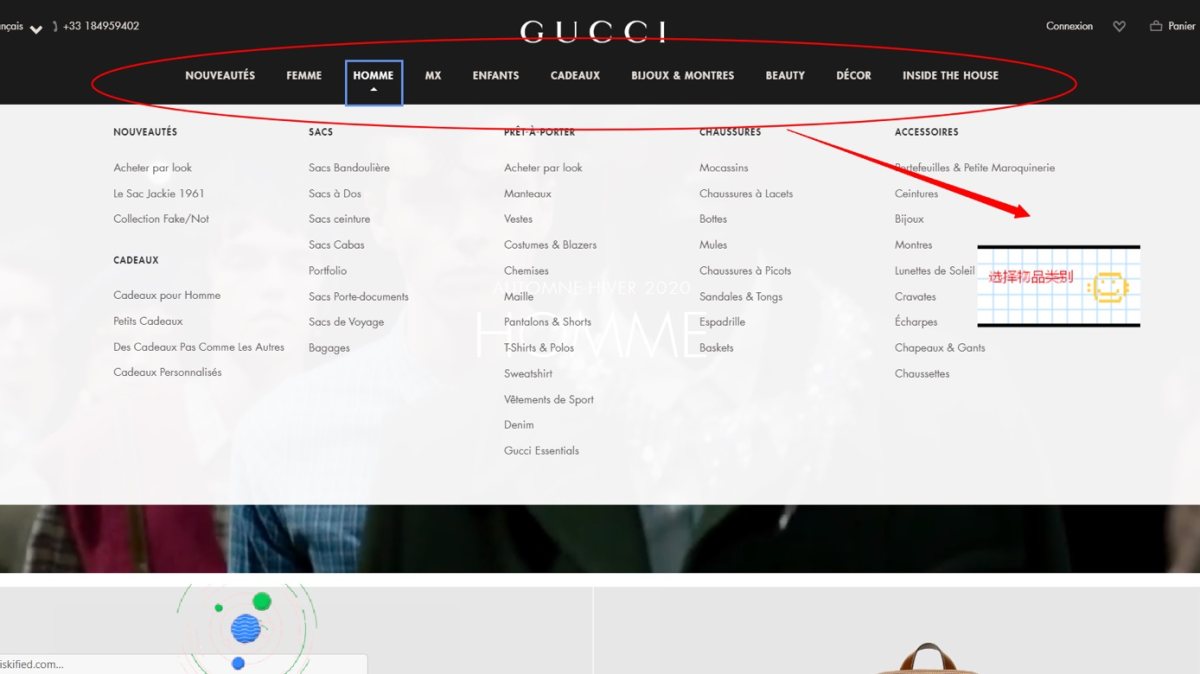Select Cadeaux pour Homme
Image resolution: width=1200 pixels, height=674 pixels.
pyautogui.click(x=167, y=295)
